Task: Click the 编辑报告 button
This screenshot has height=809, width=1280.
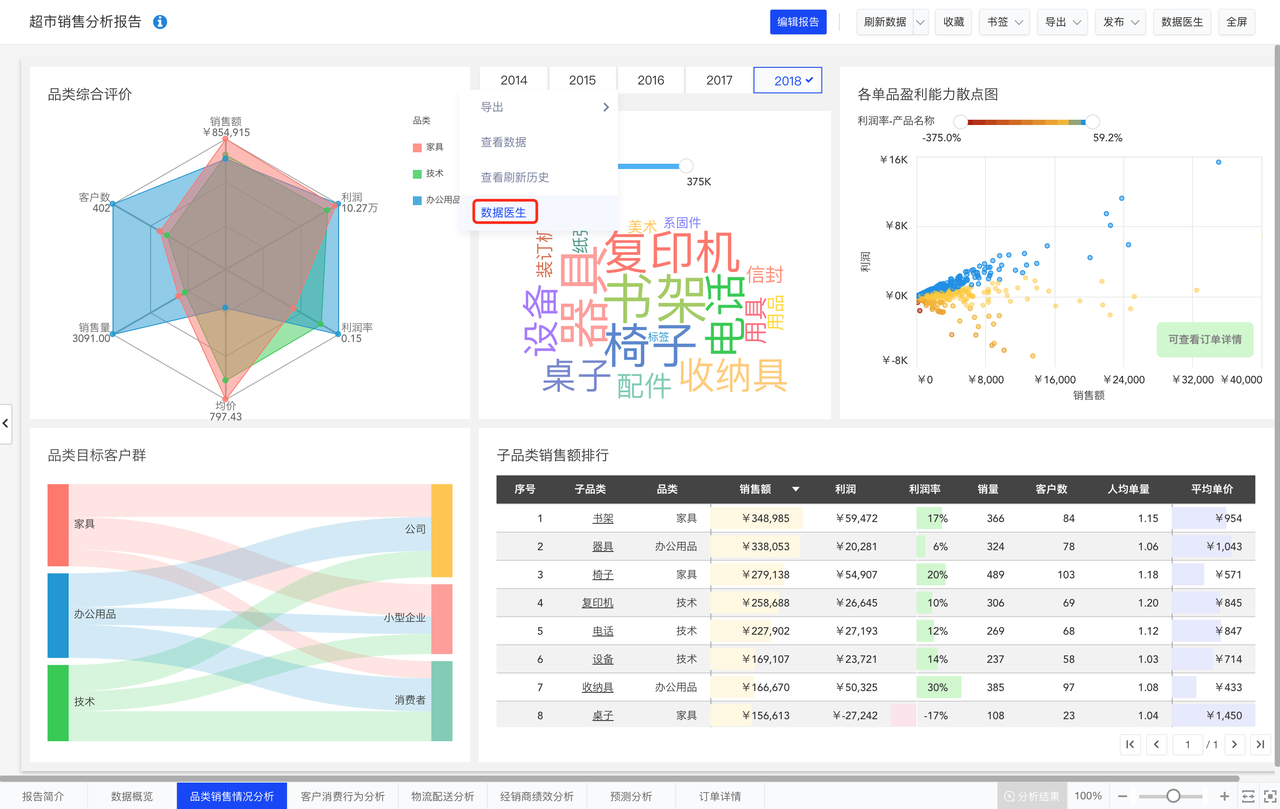Action: click(x=798, y=22)
